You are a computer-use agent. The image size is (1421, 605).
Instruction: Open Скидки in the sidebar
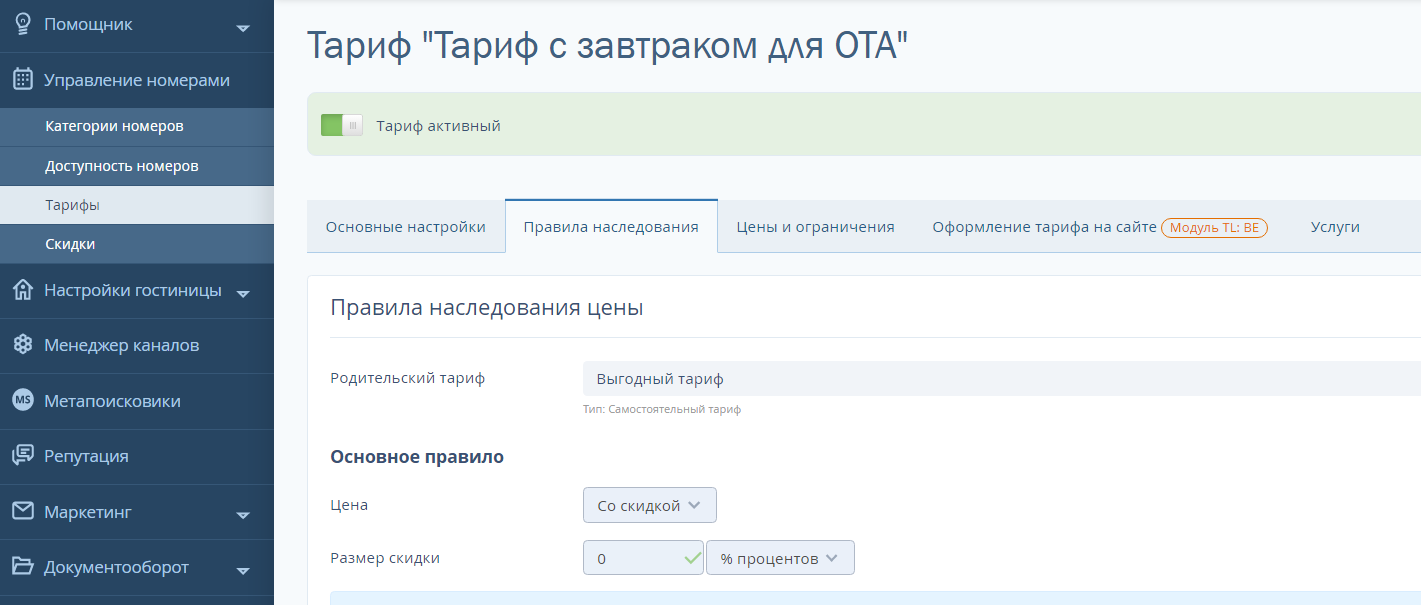coord(137,244)
